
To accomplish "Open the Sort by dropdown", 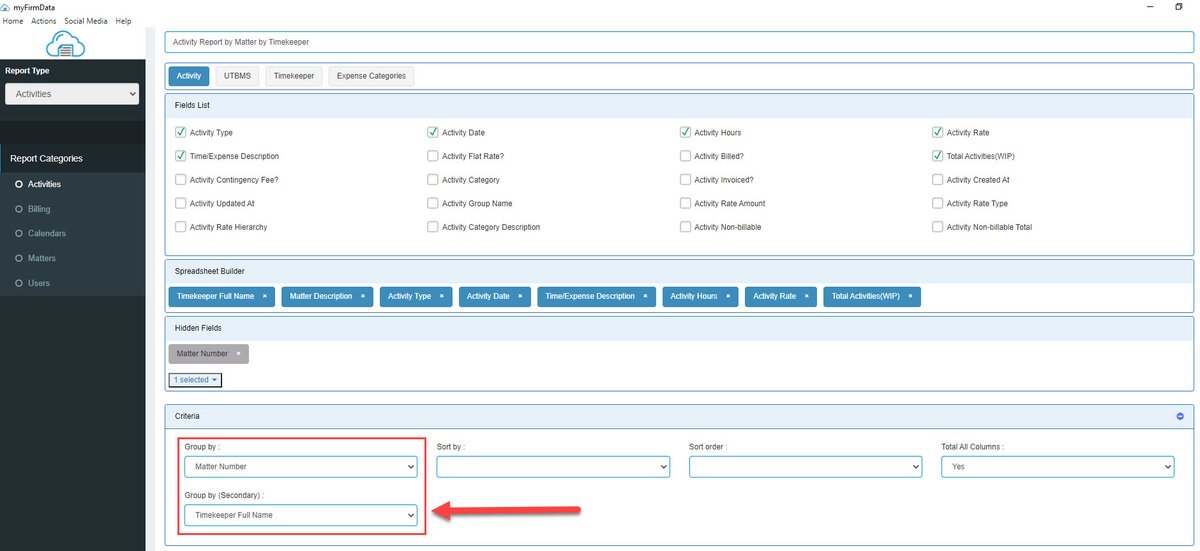I will (553, 467).
